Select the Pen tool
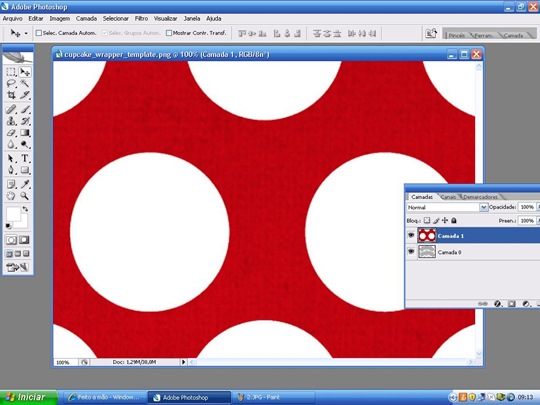This screenshot has height=405, width=540. click(11, 170)
